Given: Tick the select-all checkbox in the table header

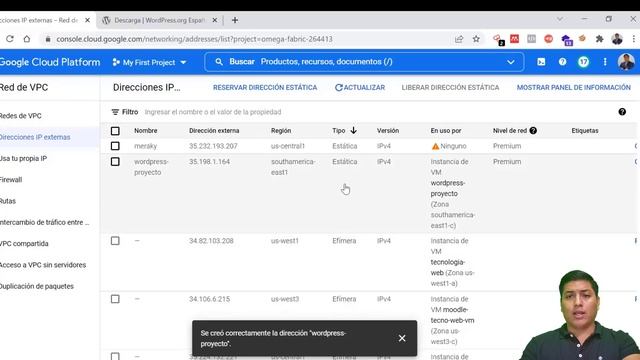Looking at the screenshot, I should [115, 131].
